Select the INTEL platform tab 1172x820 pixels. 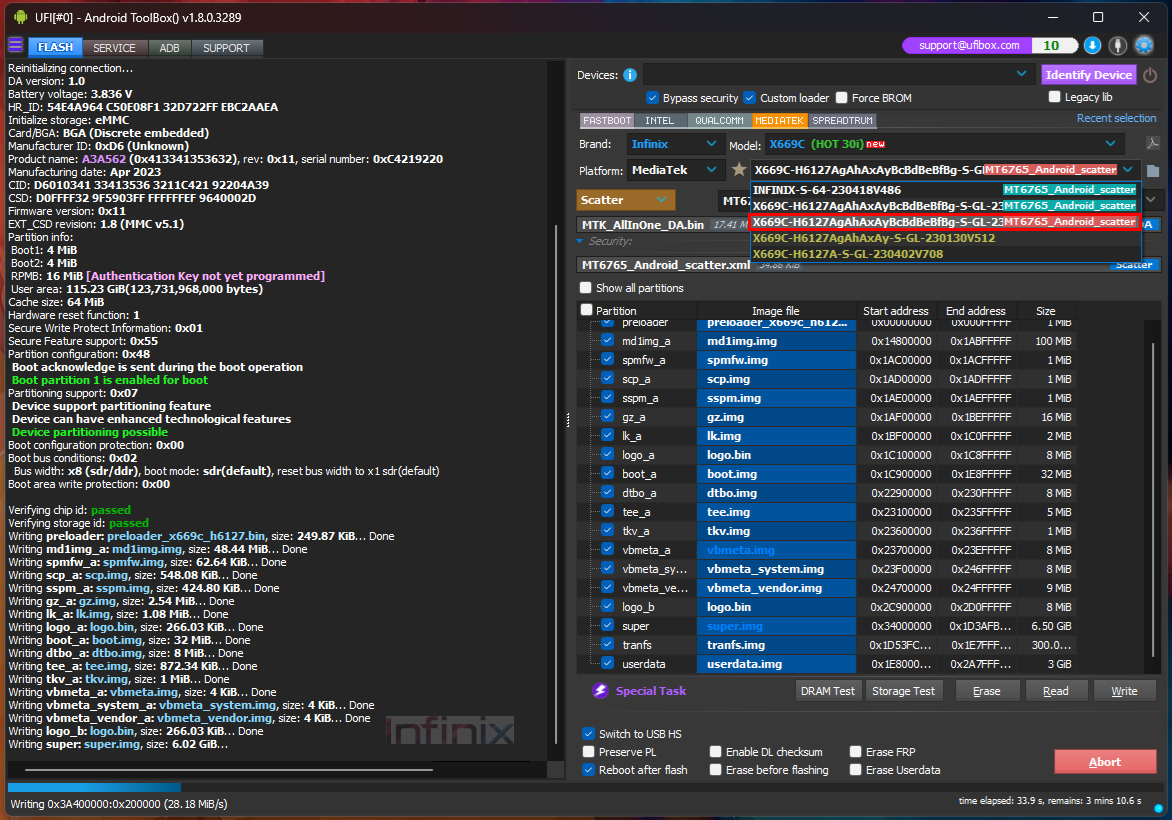[x=659, y=120]
